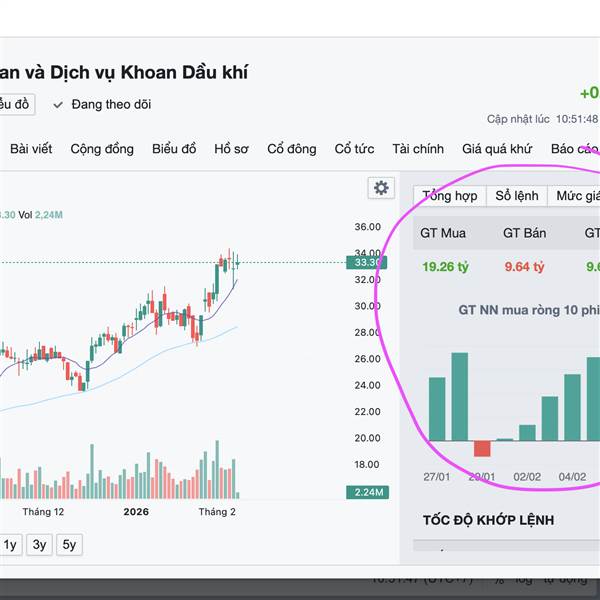Viewport: 600px width, 600px height.
Task: Select the "Biểu đồ" tab
Action: coord(174,149)
